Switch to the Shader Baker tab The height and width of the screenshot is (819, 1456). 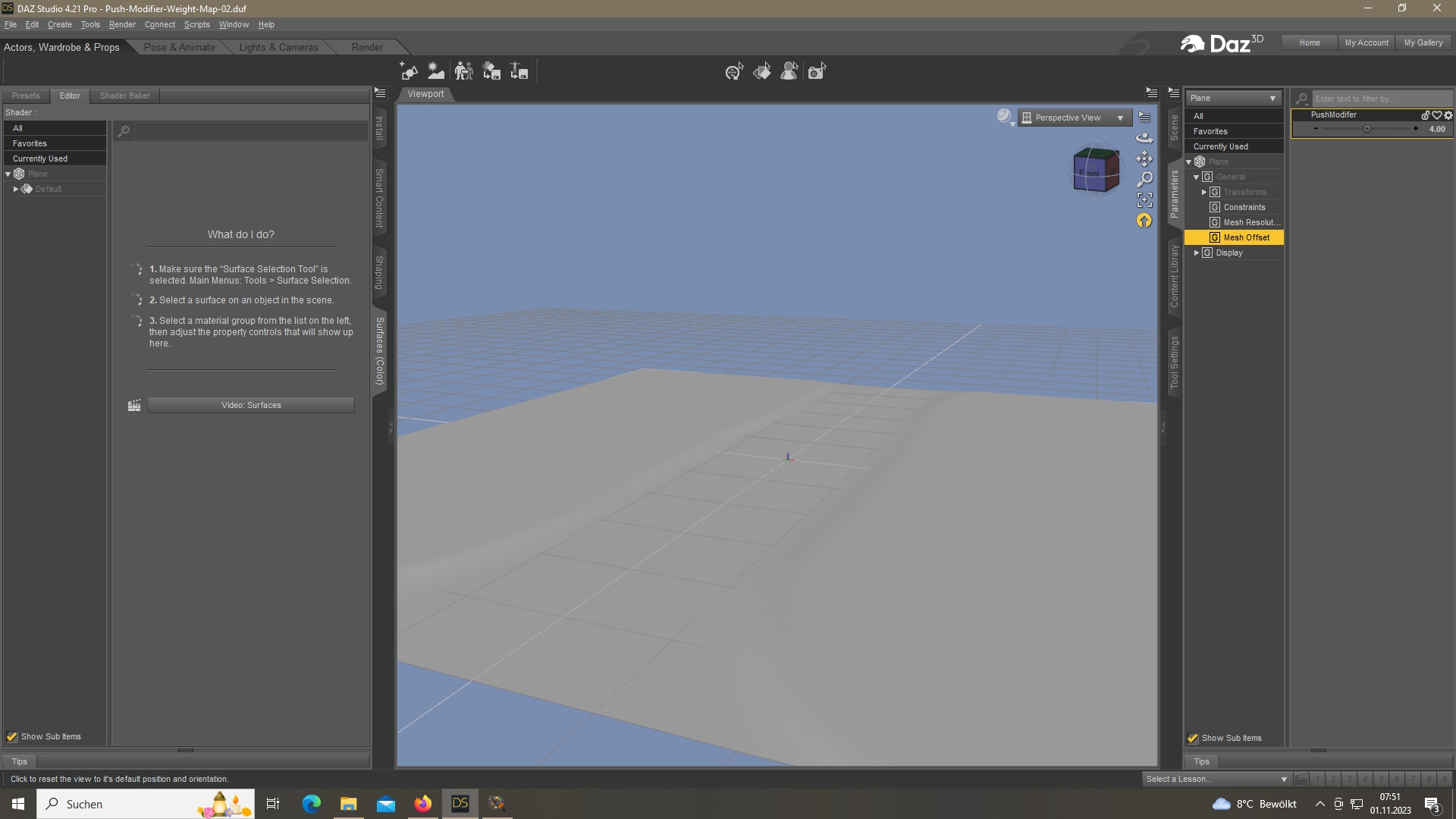pyautogui.click(x=125, y=96)
